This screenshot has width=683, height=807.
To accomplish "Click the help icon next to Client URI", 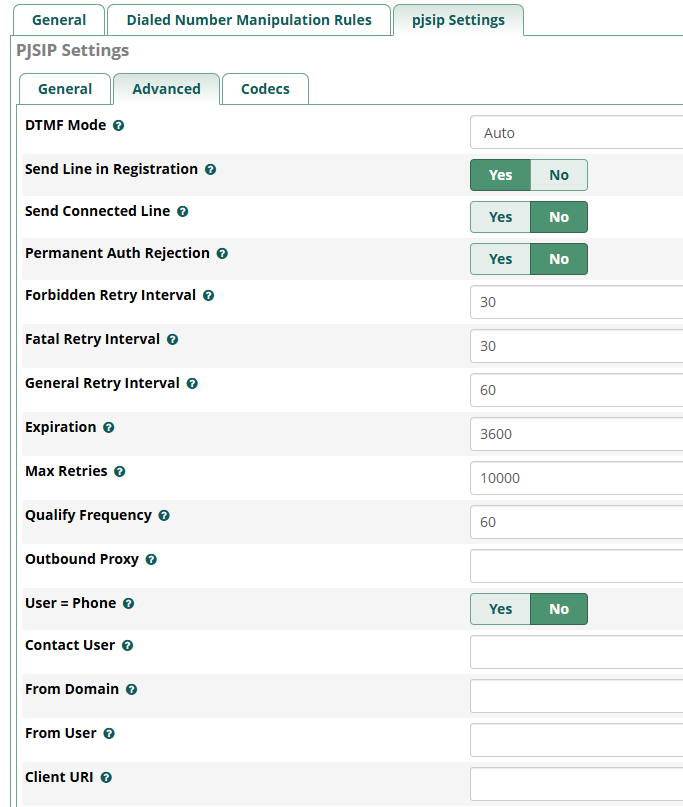I will pos(106,778).
